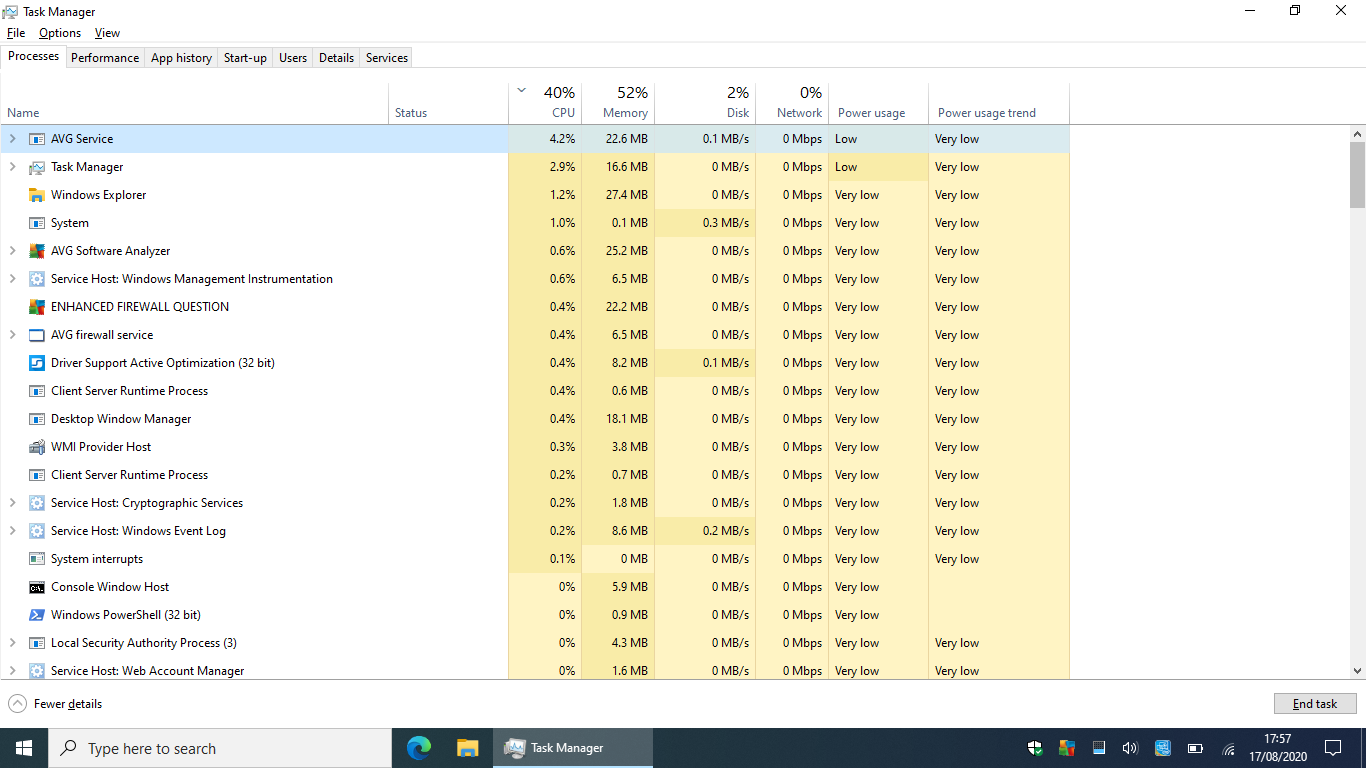The height and width of the screenshot is (768, 1366).
Task: Sort processes by CPU column header
Action: coord(545,102)
